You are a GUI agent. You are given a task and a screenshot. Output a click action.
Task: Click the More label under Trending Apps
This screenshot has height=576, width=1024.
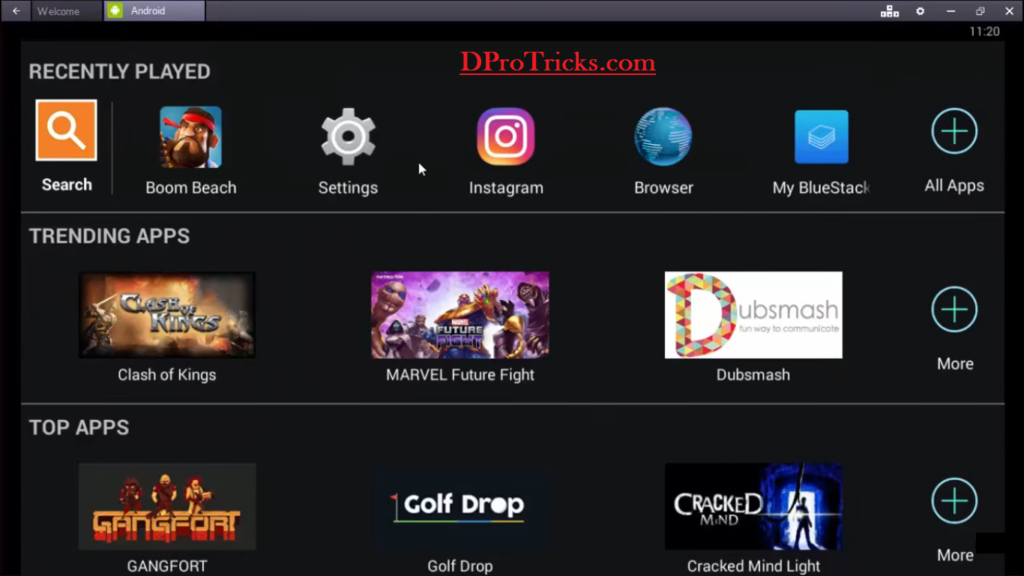[x=955, y=364]
